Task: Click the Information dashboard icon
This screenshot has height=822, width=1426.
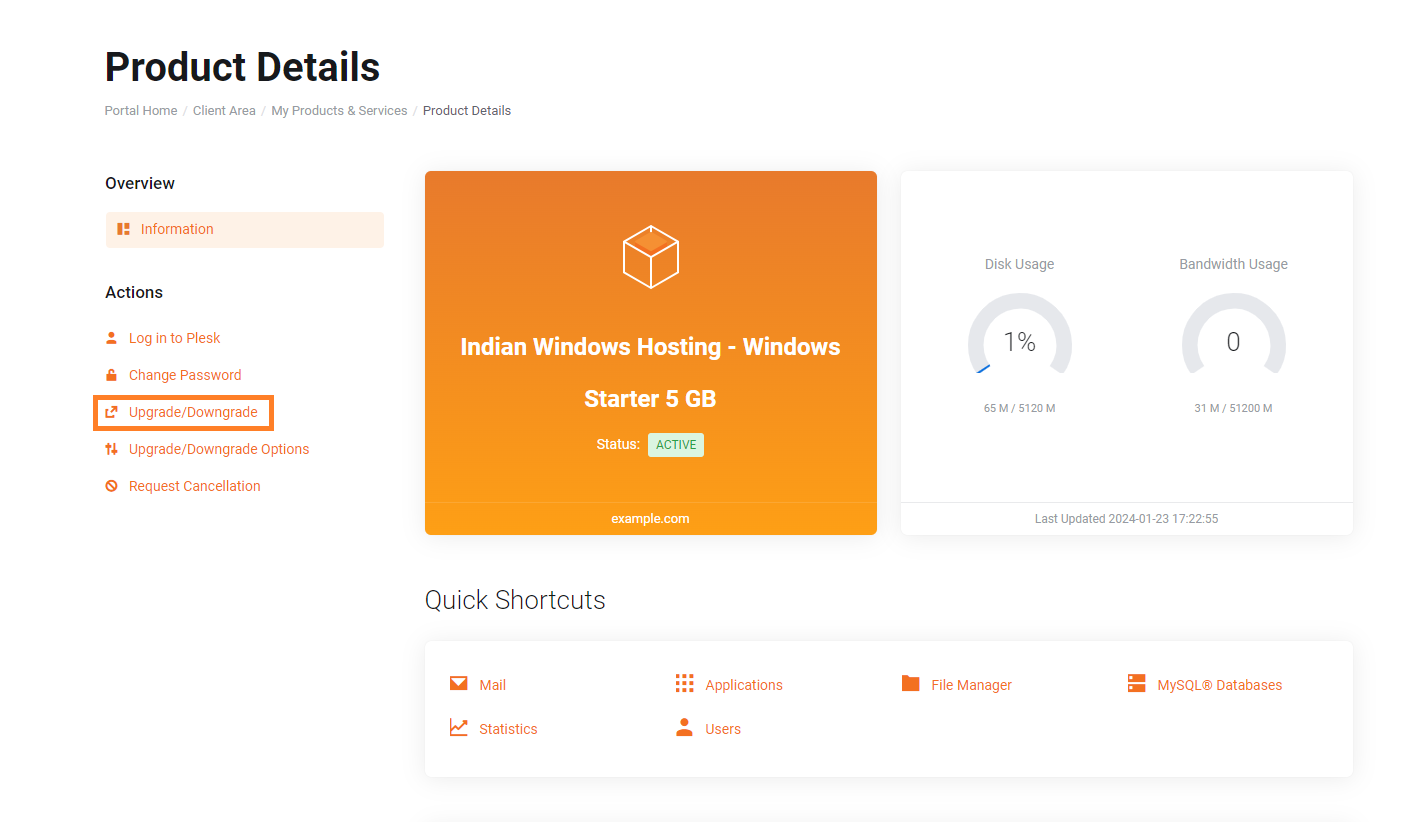Action: (x=123, y=229)
